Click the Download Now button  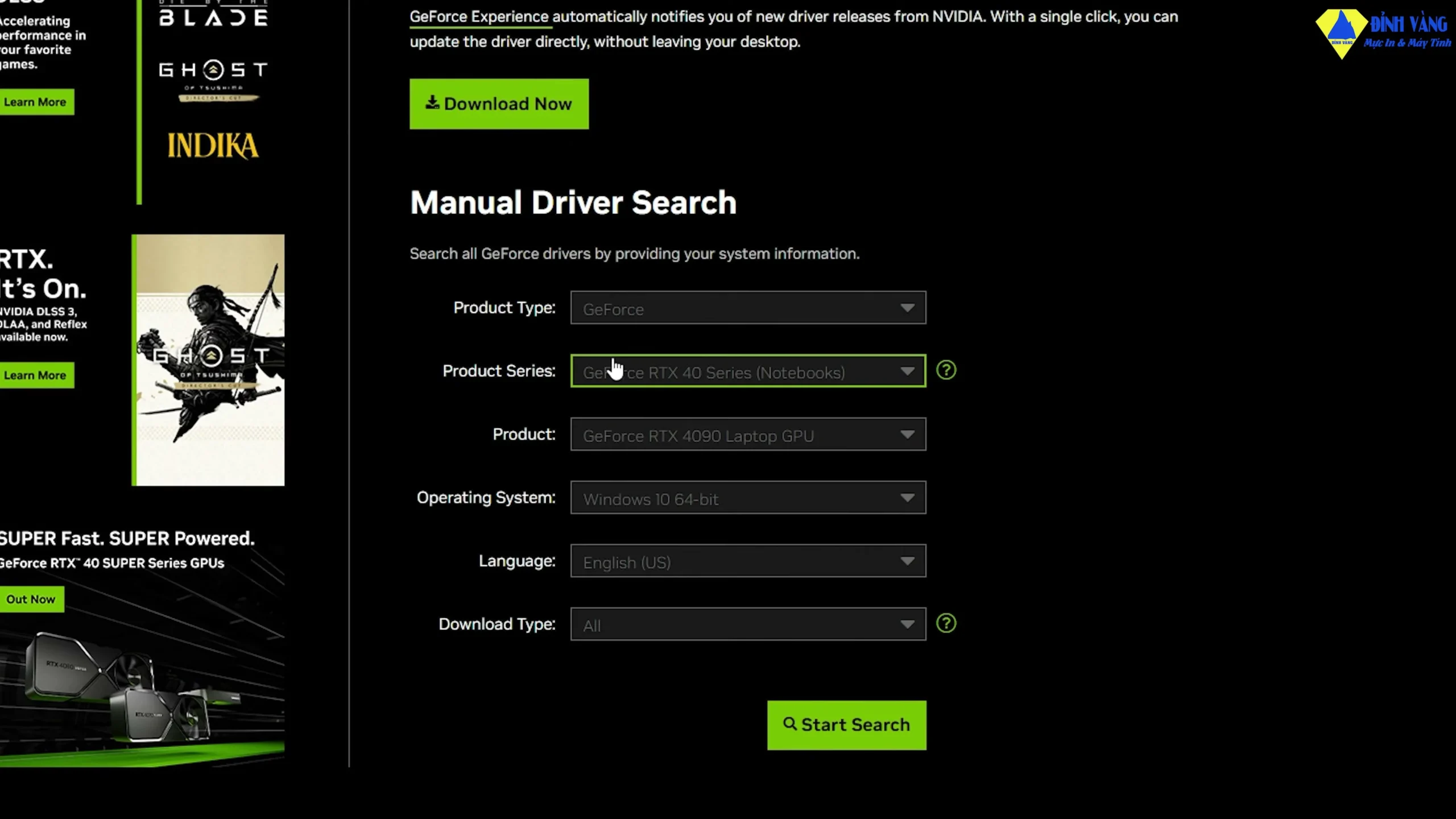pyautogui.click(x=499, y=104)
